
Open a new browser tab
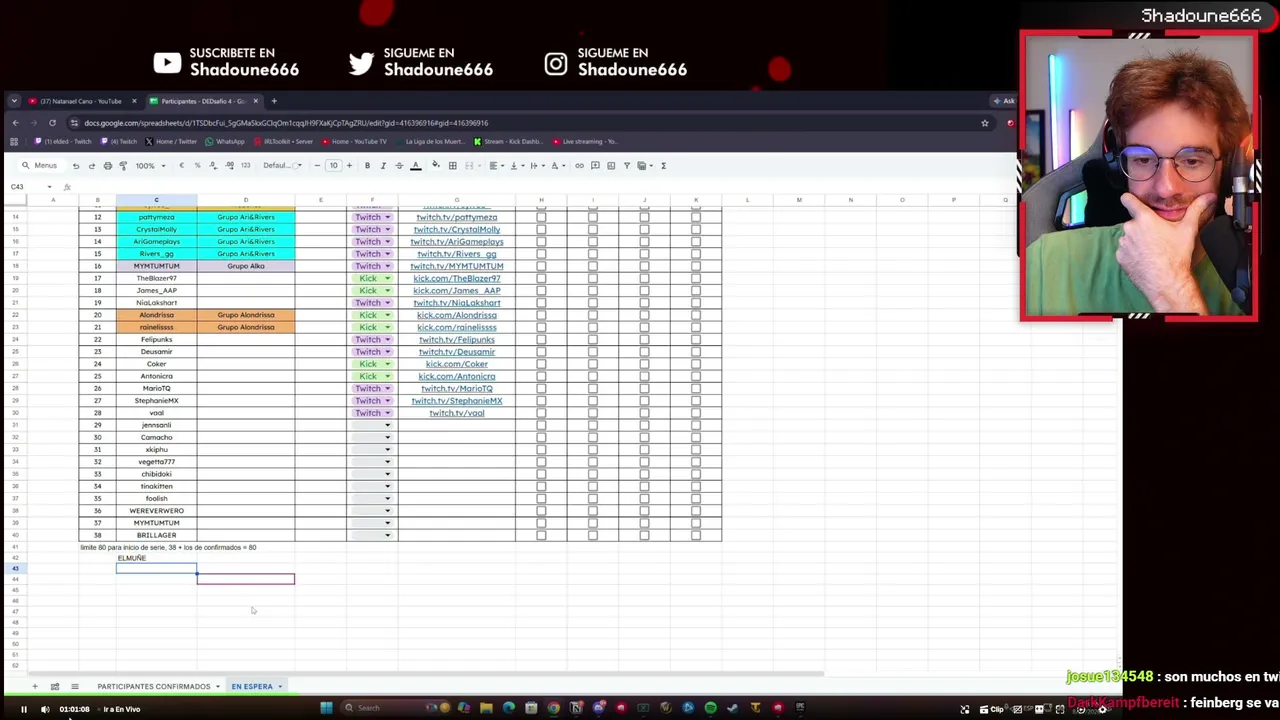point(275,101)
